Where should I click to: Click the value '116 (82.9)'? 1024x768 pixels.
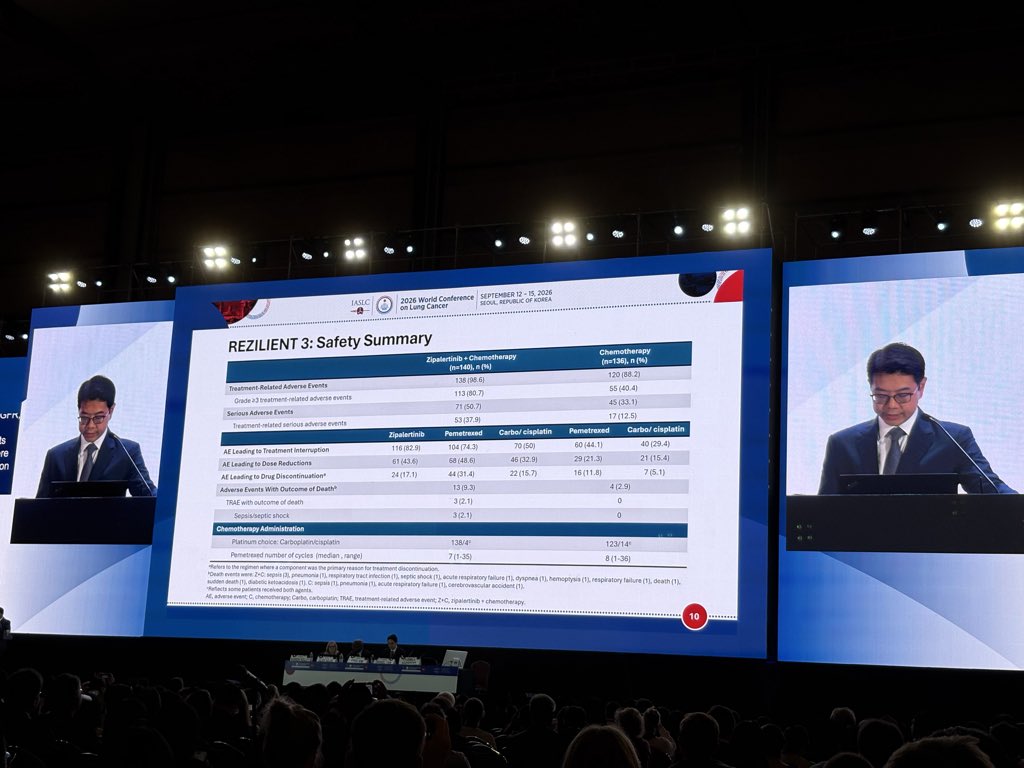[x=406, y=448]
